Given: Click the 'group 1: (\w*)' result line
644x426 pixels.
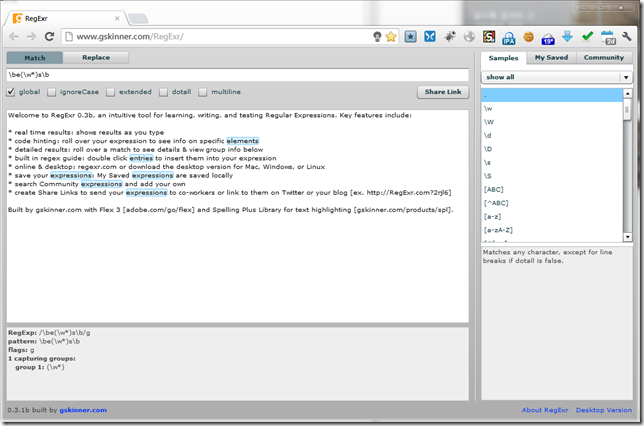Looking at the screenshot, I should [40, 367].
